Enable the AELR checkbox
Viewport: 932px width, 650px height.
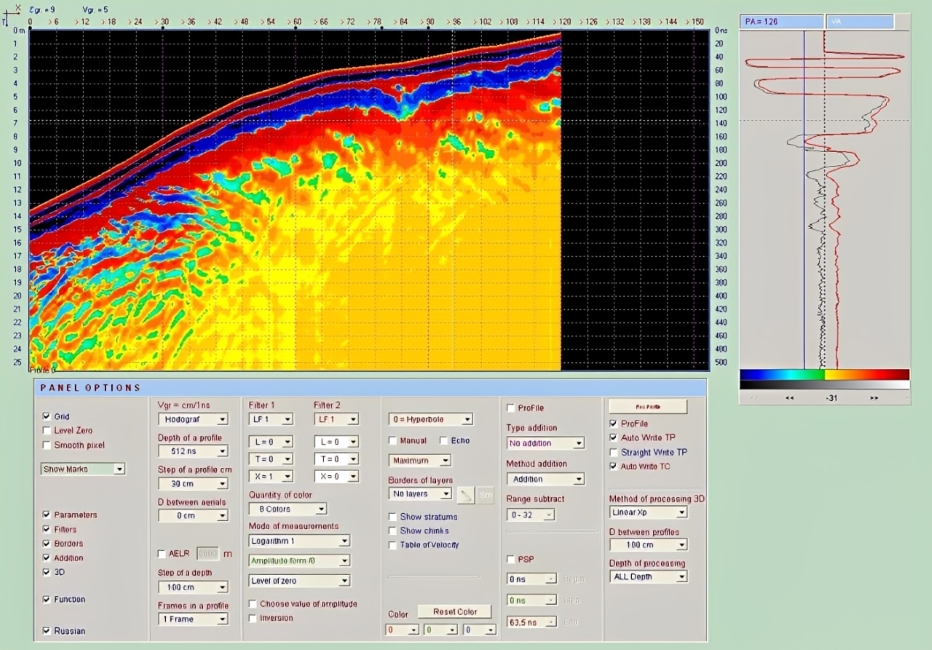161,554
